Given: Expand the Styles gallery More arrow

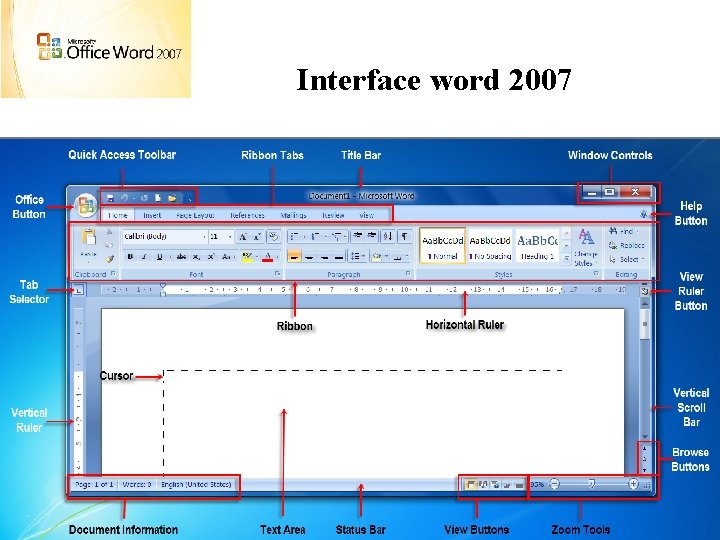Looking at the screenshot, I should tap(566, 259).
